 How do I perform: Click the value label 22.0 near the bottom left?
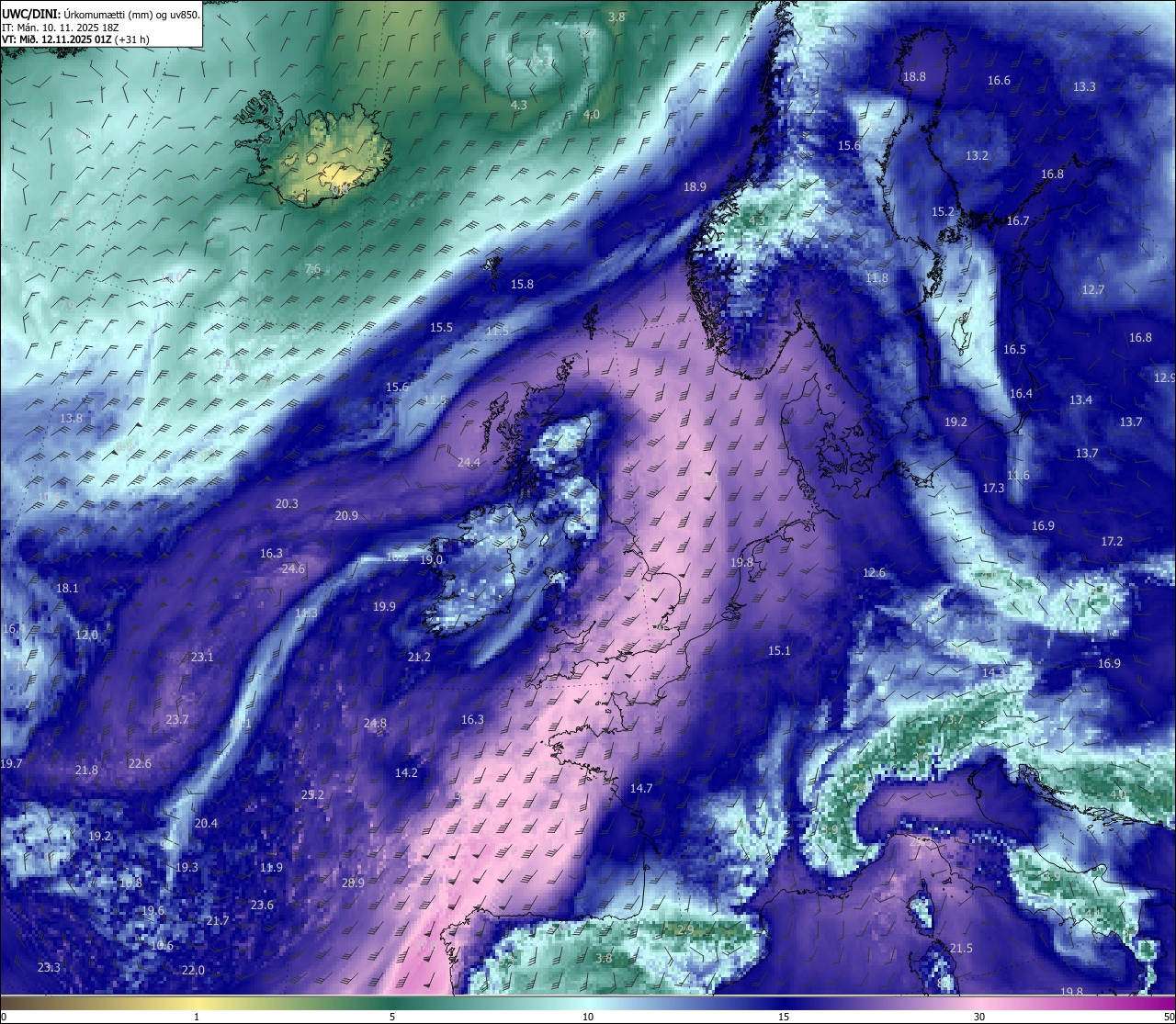pyautogui.click(x=193, y=971)
